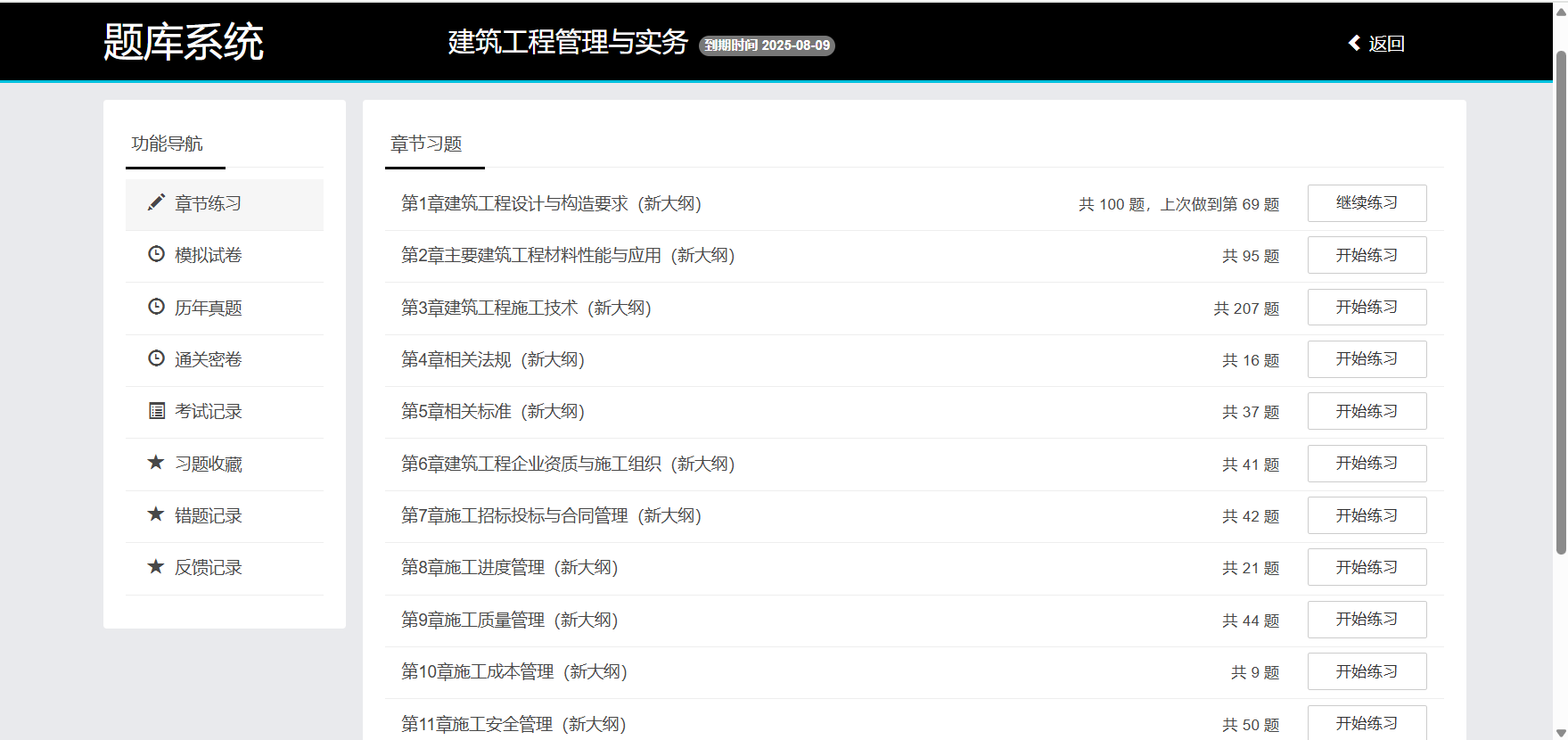Click the 到期时间 2025-08-09 badge
The image size is (1568, 740).
[x=767, y=45]
